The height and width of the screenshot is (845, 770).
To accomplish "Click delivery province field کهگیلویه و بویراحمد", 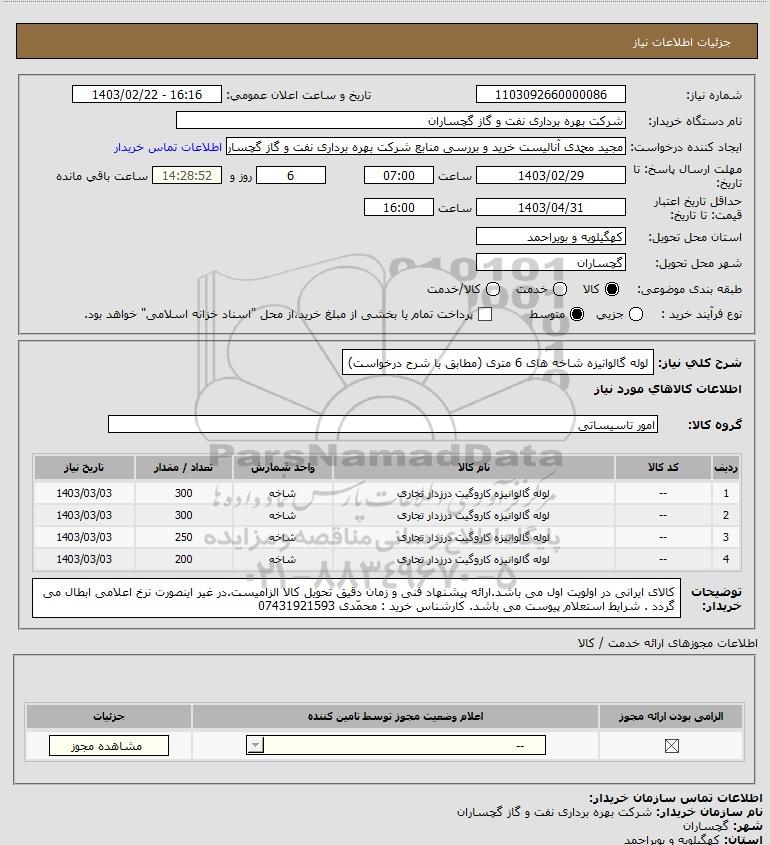I will pyautogui.click(x=551, y=237).
